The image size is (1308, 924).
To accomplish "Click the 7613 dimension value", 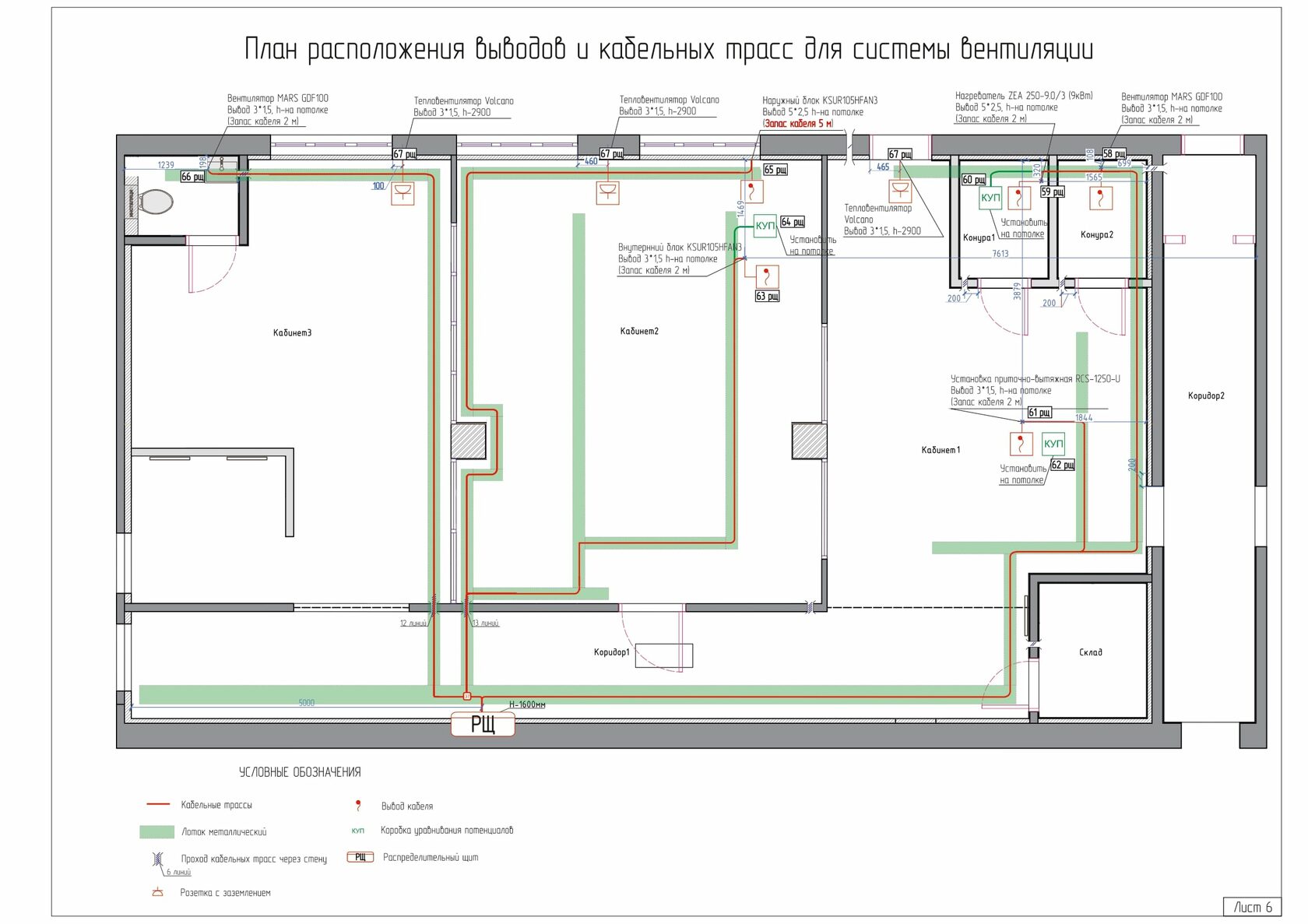I will [x=1000, y=253].
